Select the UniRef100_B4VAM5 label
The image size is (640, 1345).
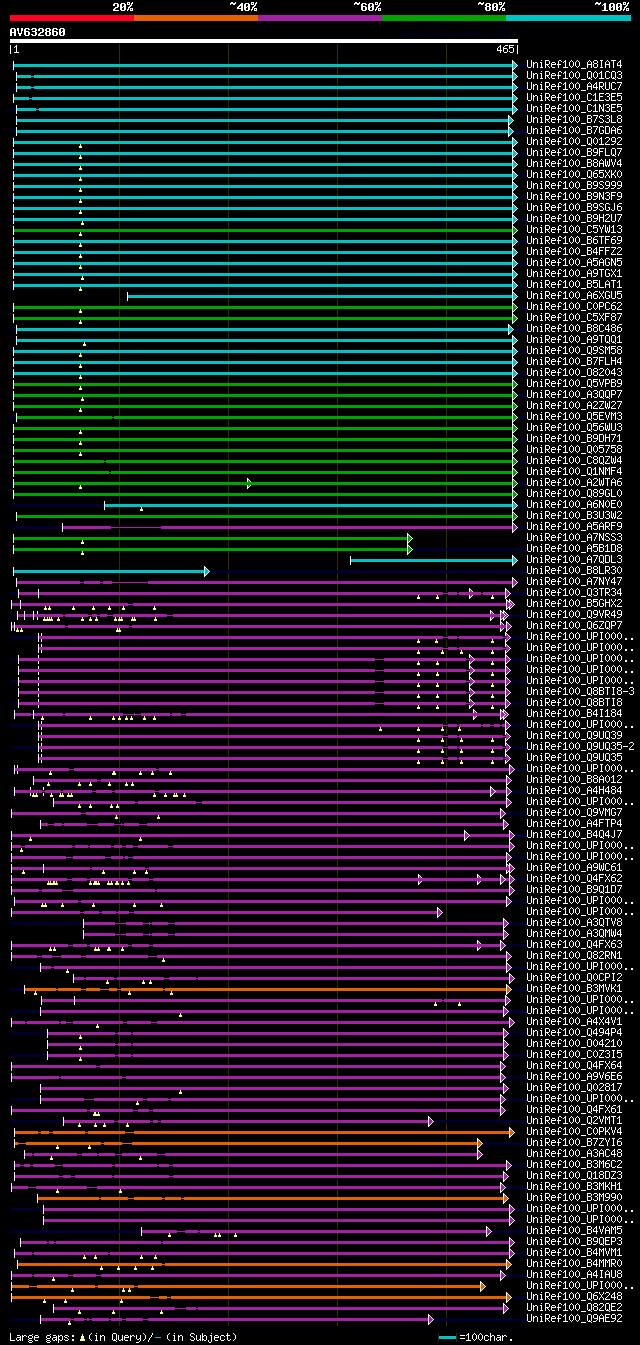pos(574,1230)
